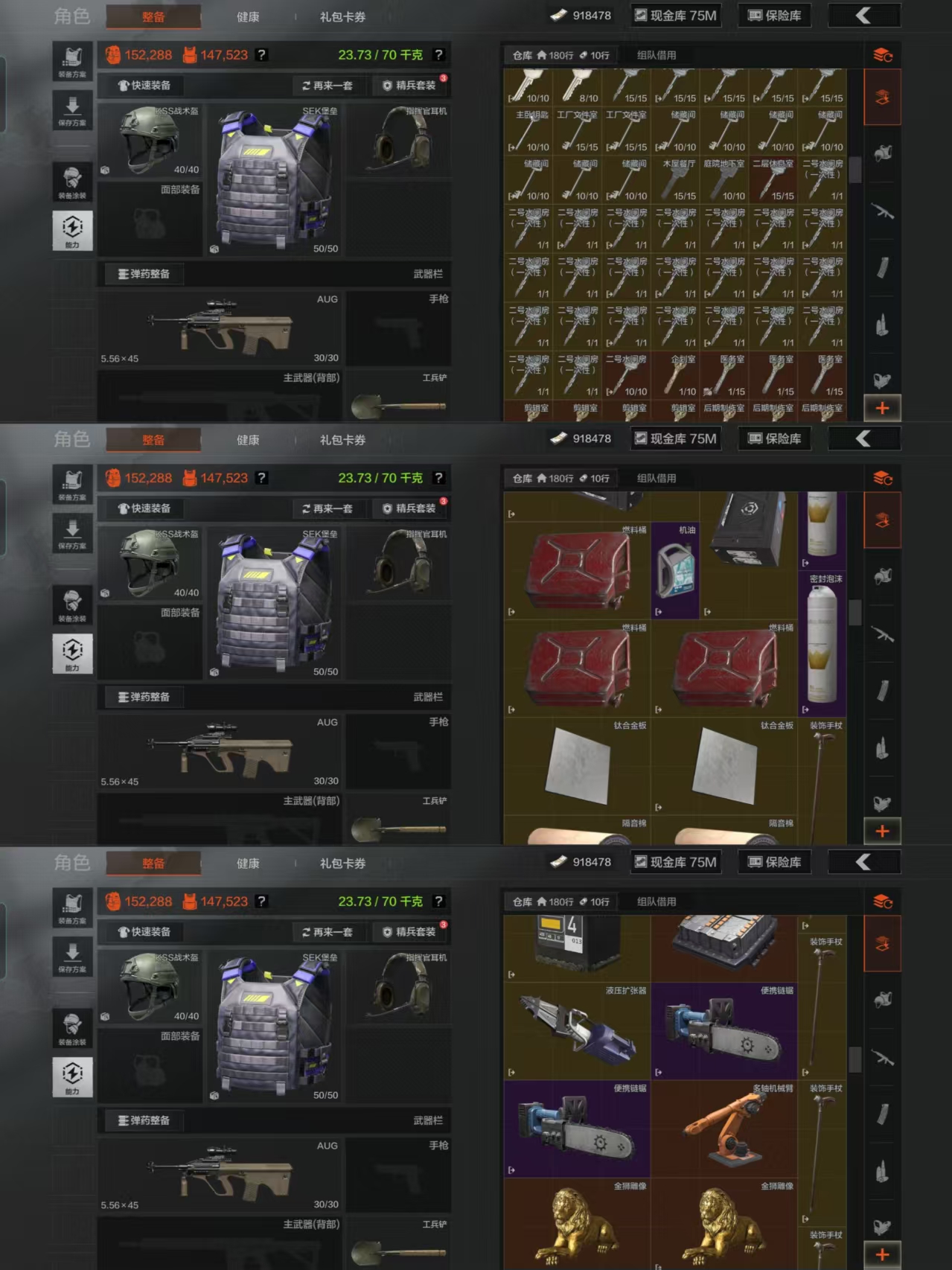Image resolution: width=952 pixels, height=1270 pixels.
Task: Select the 机油 engine oil item
Action: 676,571
